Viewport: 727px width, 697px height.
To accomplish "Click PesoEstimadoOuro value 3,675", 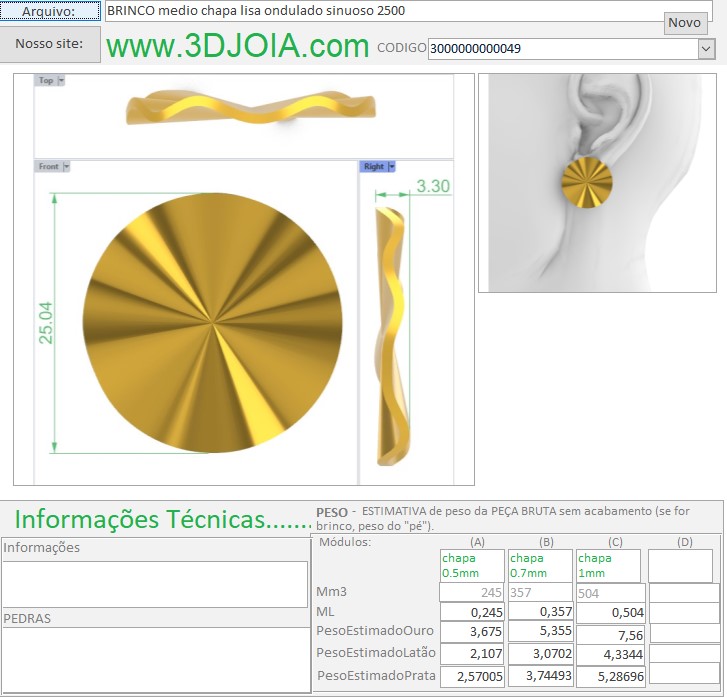I will point(472,633).
